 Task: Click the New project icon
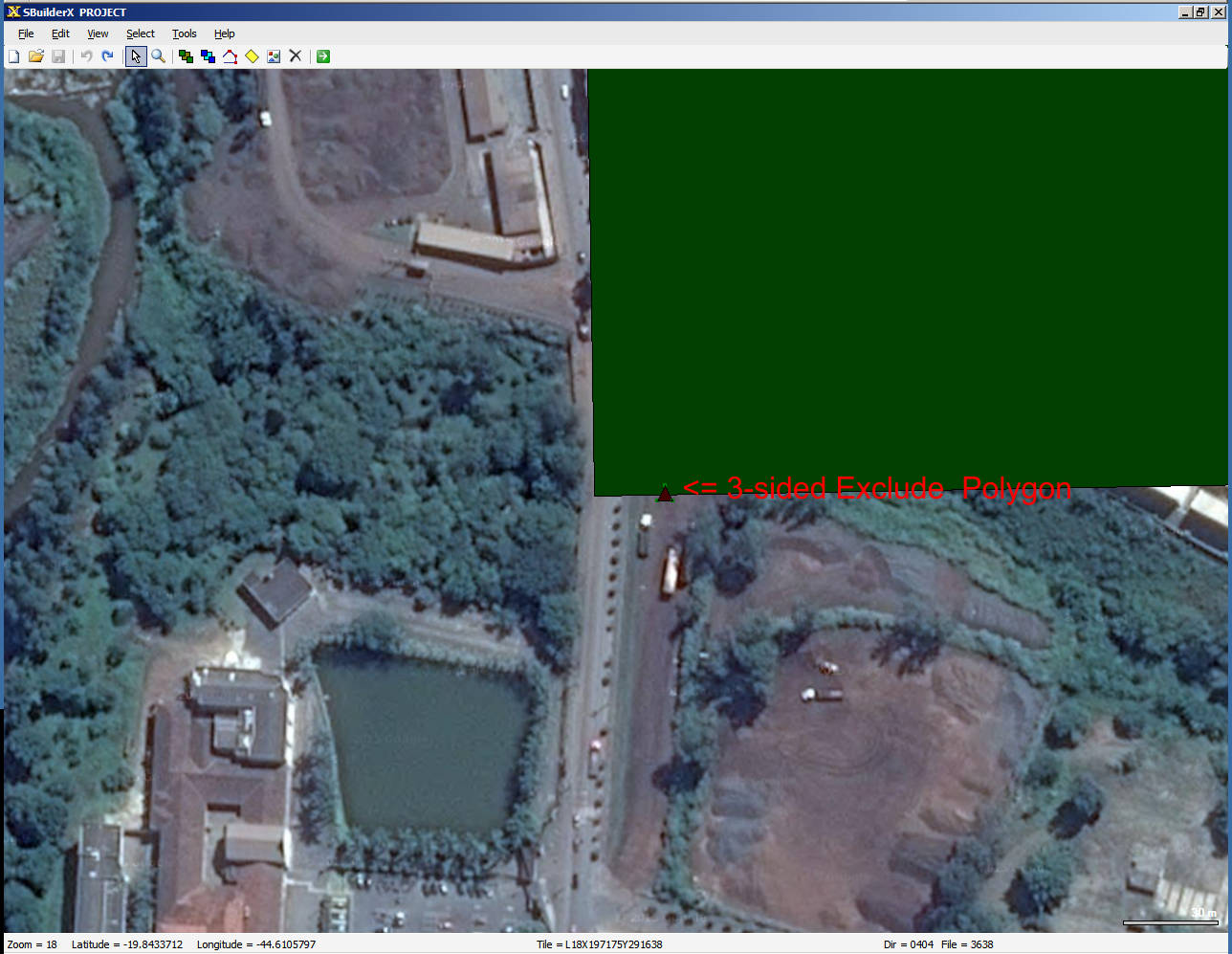[14, 56]
